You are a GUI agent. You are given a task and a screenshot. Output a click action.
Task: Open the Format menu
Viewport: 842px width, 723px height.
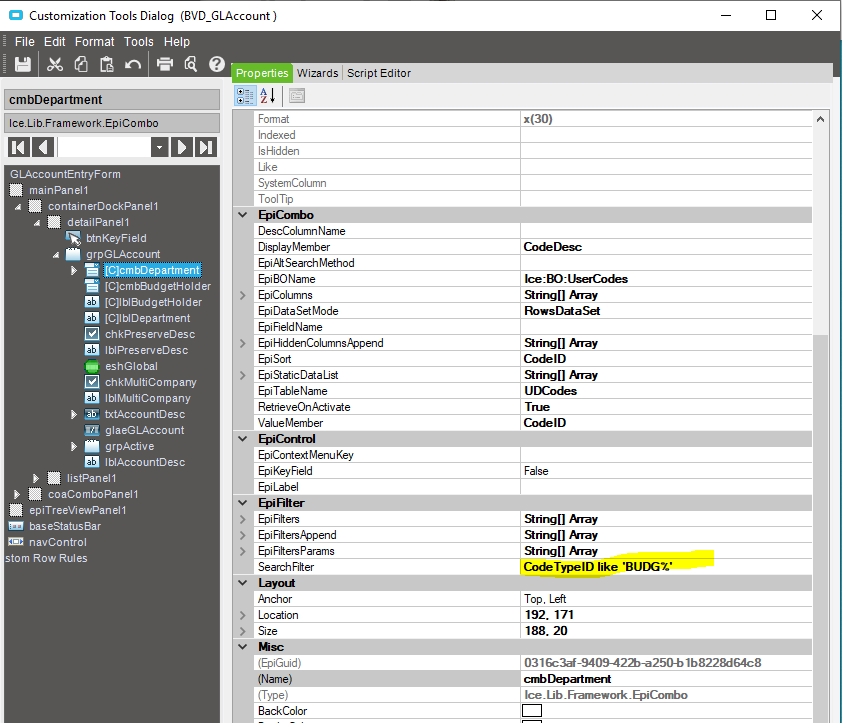[x=95, y=42]
